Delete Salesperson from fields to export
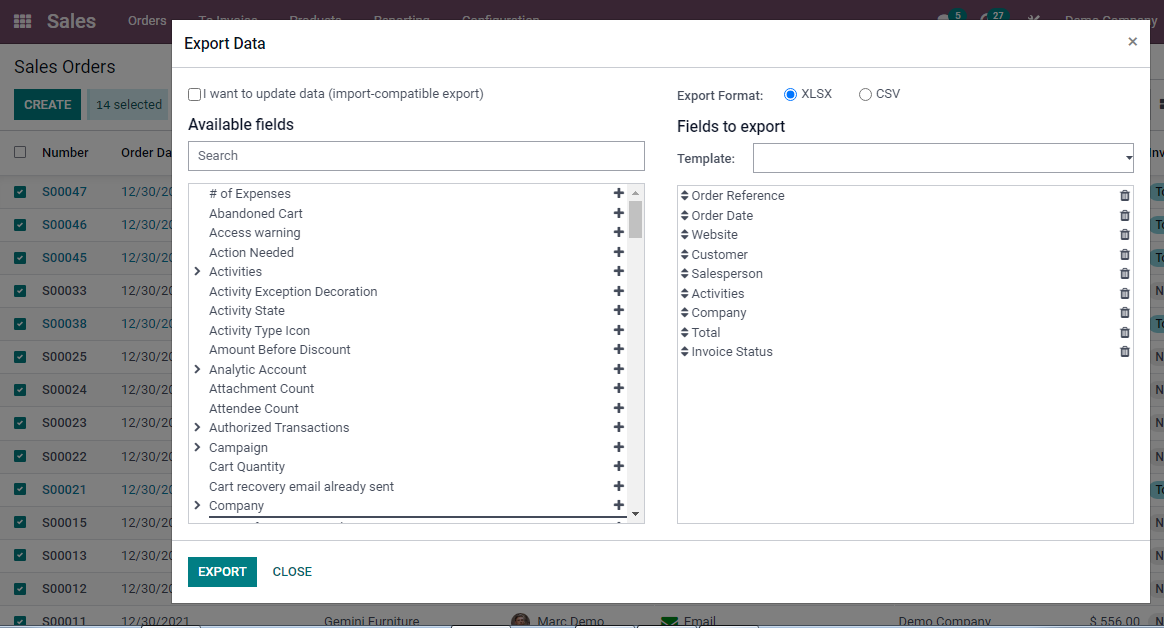 coord(1124,274)
